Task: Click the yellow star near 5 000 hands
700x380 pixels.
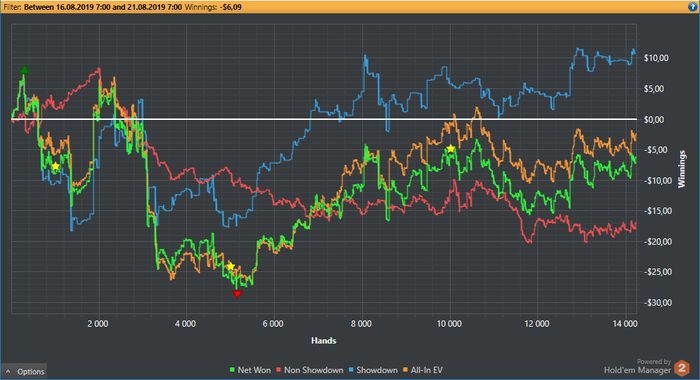Action: coord(230,266)
